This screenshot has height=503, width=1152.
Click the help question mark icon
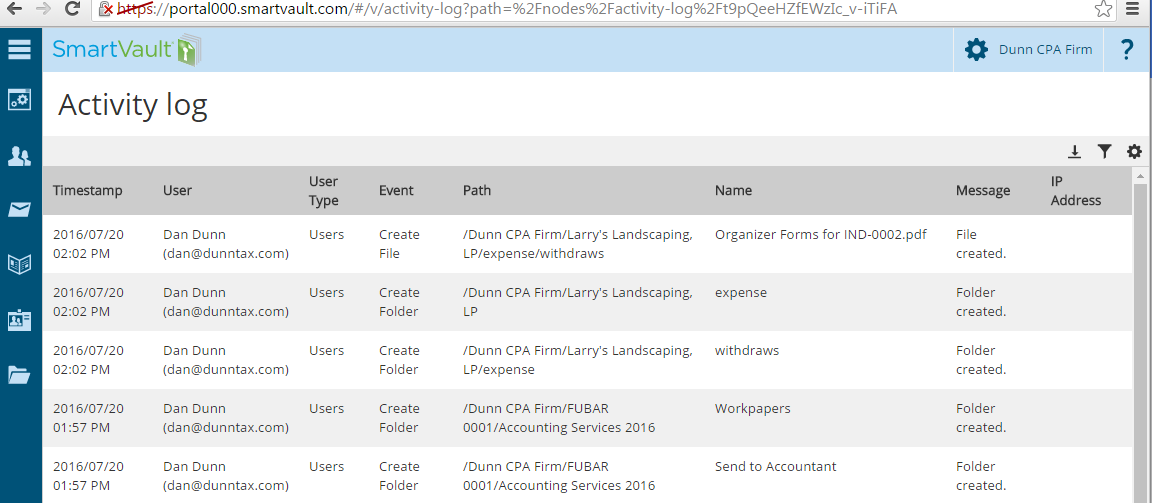tap(1127, 50)
